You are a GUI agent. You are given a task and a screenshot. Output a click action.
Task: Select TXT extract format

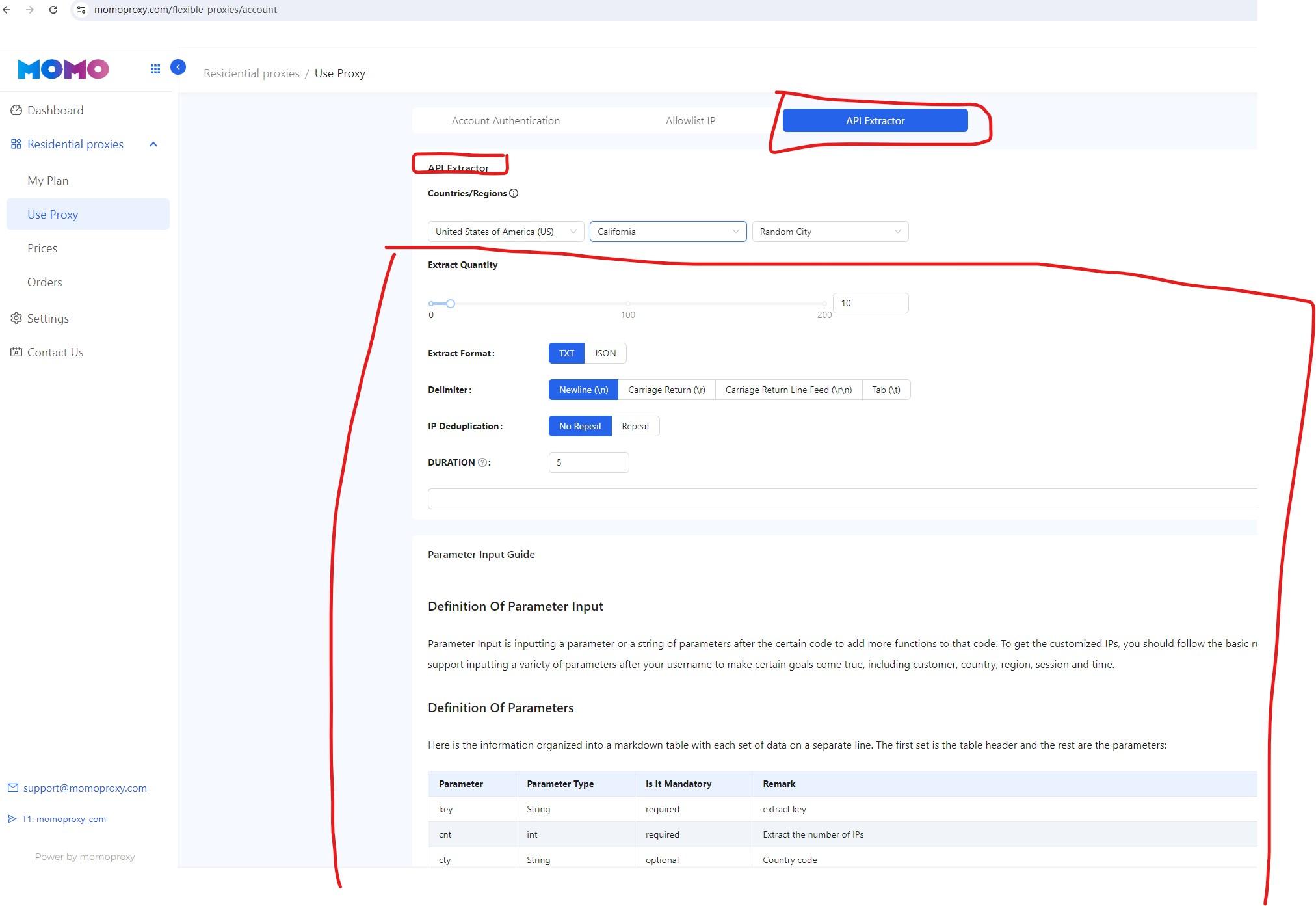(566, 353)
